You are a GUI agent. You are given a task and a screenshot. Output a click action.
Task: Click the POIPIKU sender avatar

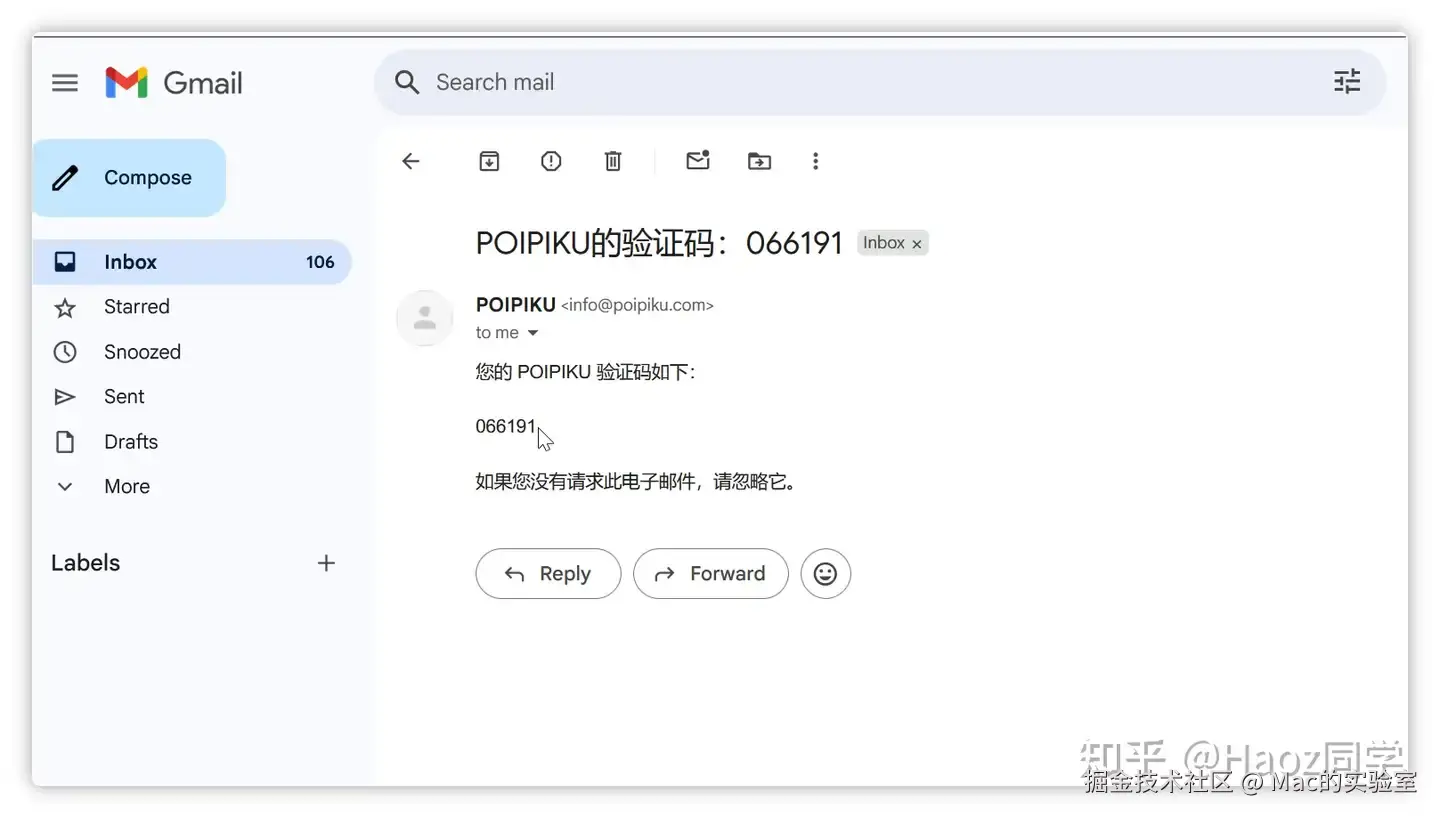click(425, 318)
